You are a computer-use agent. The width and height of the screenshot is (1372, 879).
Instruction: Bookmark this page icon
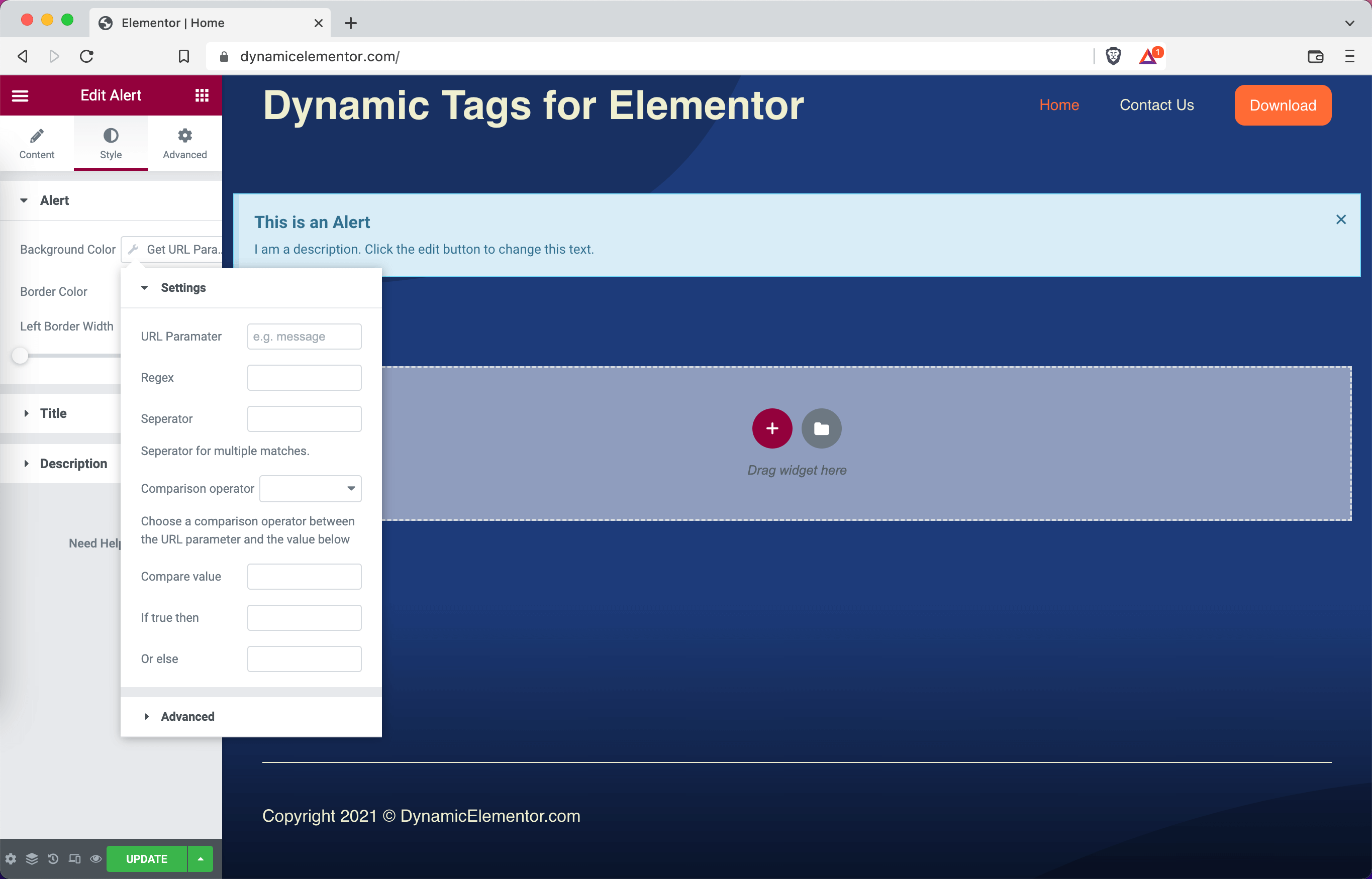(x=183, y=56)
